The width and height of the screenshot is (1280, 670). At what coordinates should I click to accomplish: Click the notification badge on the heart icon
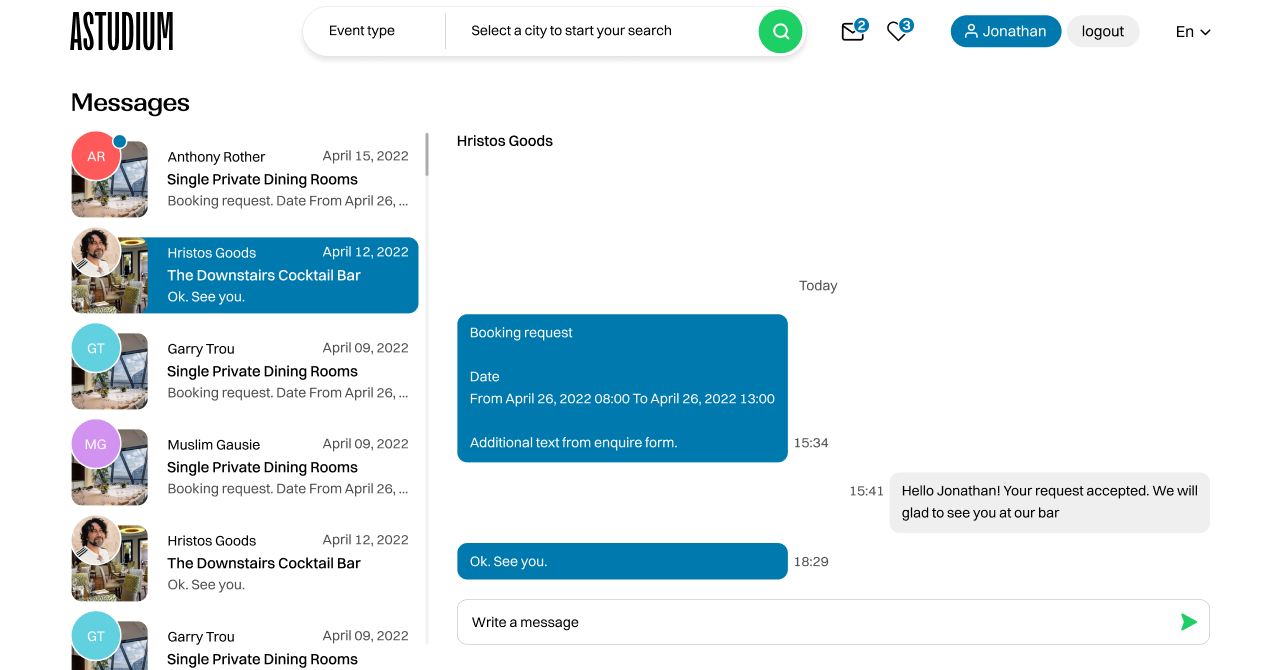[x=906, y=24]
